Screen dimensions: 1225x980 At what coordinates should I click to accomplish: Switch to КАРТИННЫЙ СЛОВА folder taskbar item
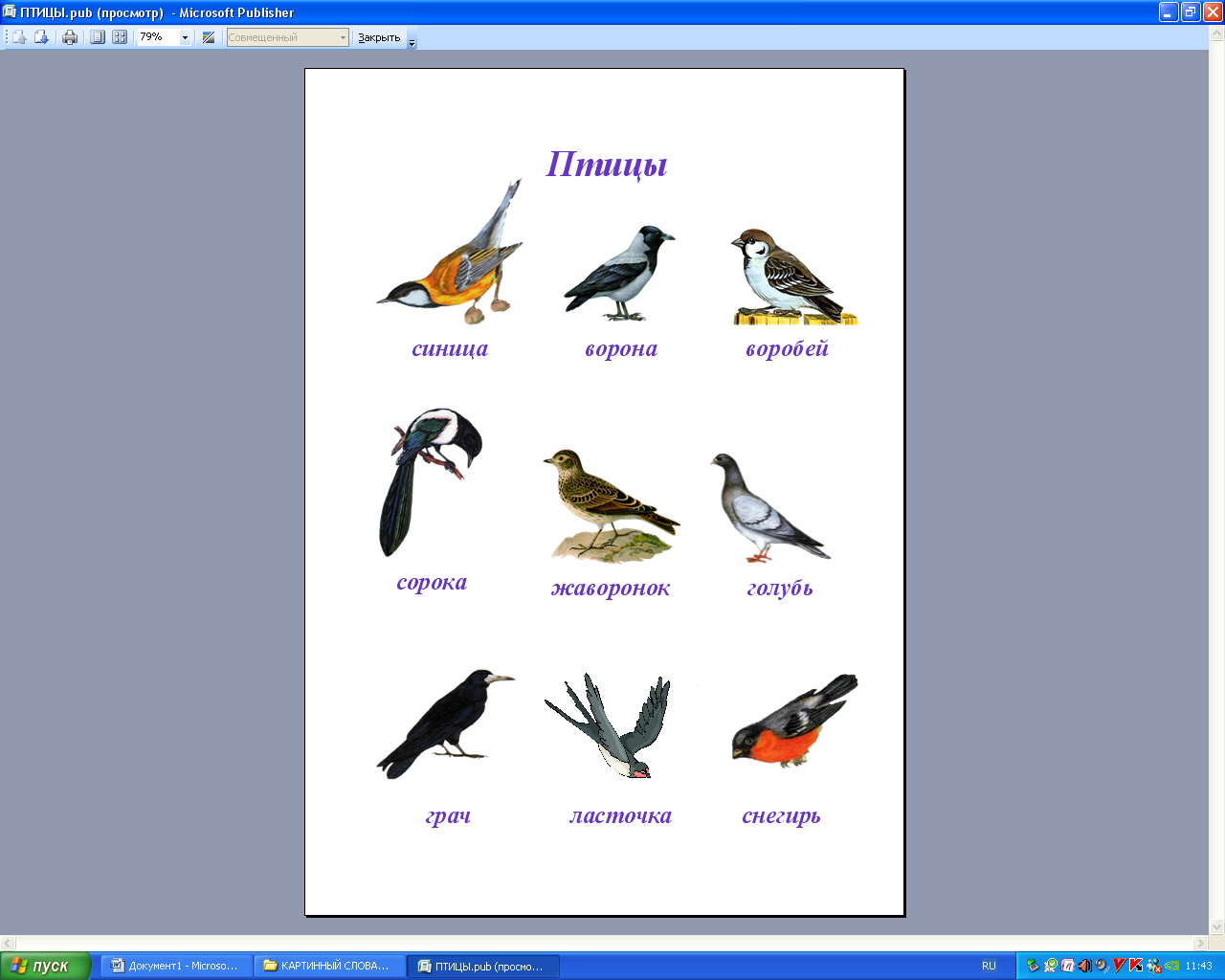(x=329, y=966)
